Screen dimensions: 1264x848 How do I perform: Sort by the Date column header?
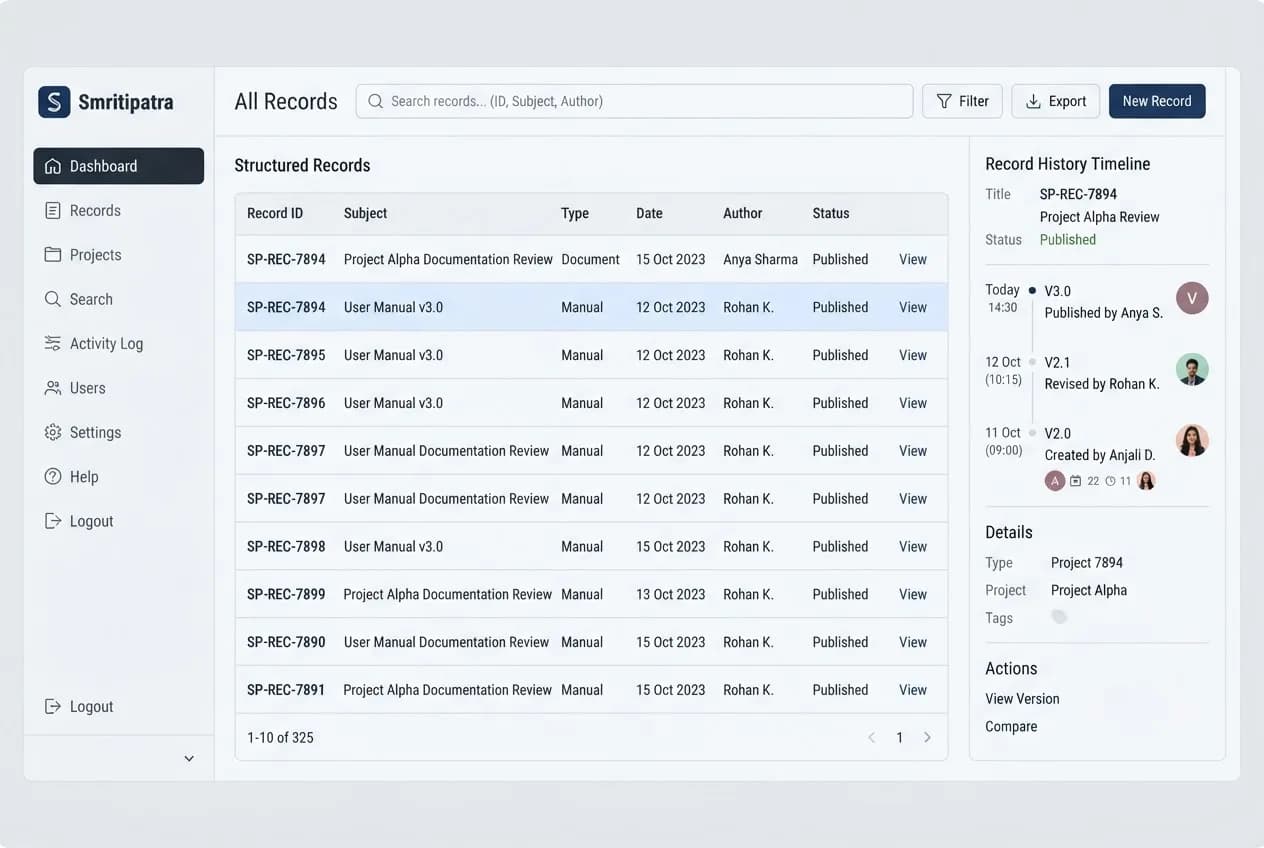pos(649,213)
